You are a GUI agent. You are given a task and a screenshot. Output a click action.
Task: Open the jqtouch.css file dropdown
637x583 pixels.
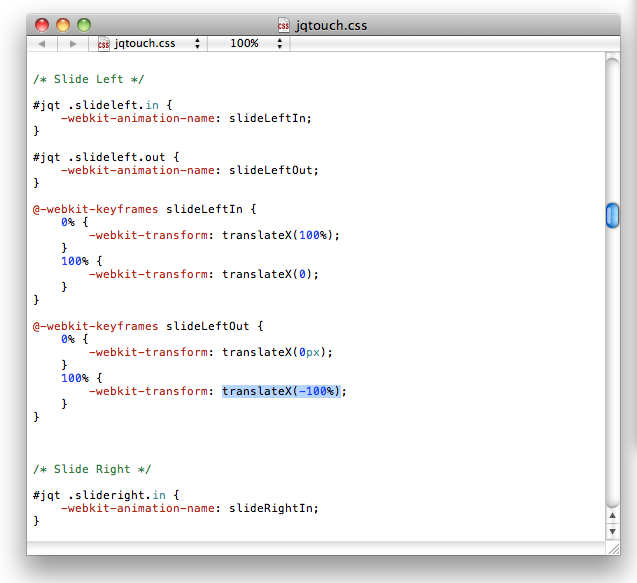click(x=148, y=43)
